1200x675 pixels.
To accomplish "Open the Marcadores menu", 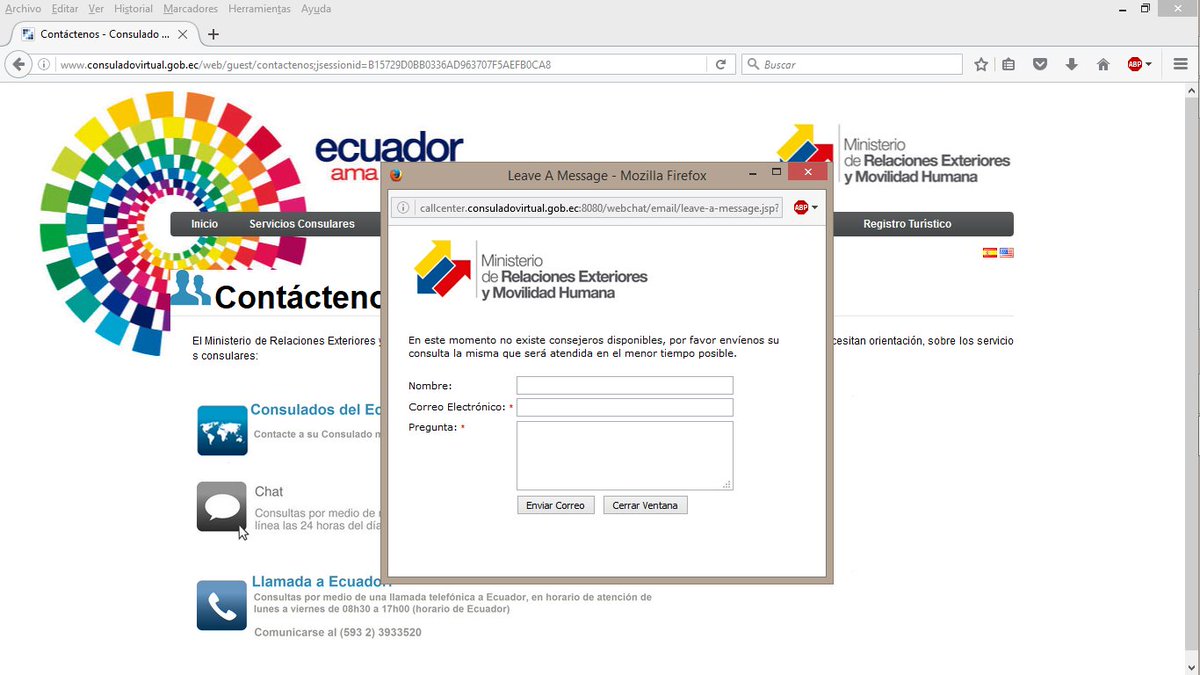I will 190,9.
